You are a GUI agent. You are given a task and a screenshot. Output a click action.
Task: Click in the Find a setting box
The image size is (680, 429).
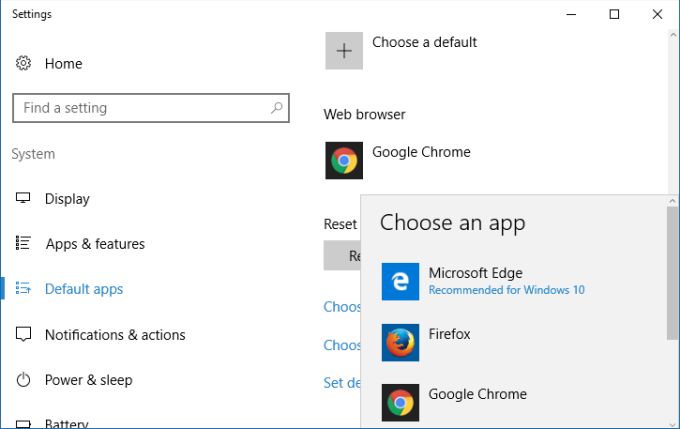(x=140, y=108)
